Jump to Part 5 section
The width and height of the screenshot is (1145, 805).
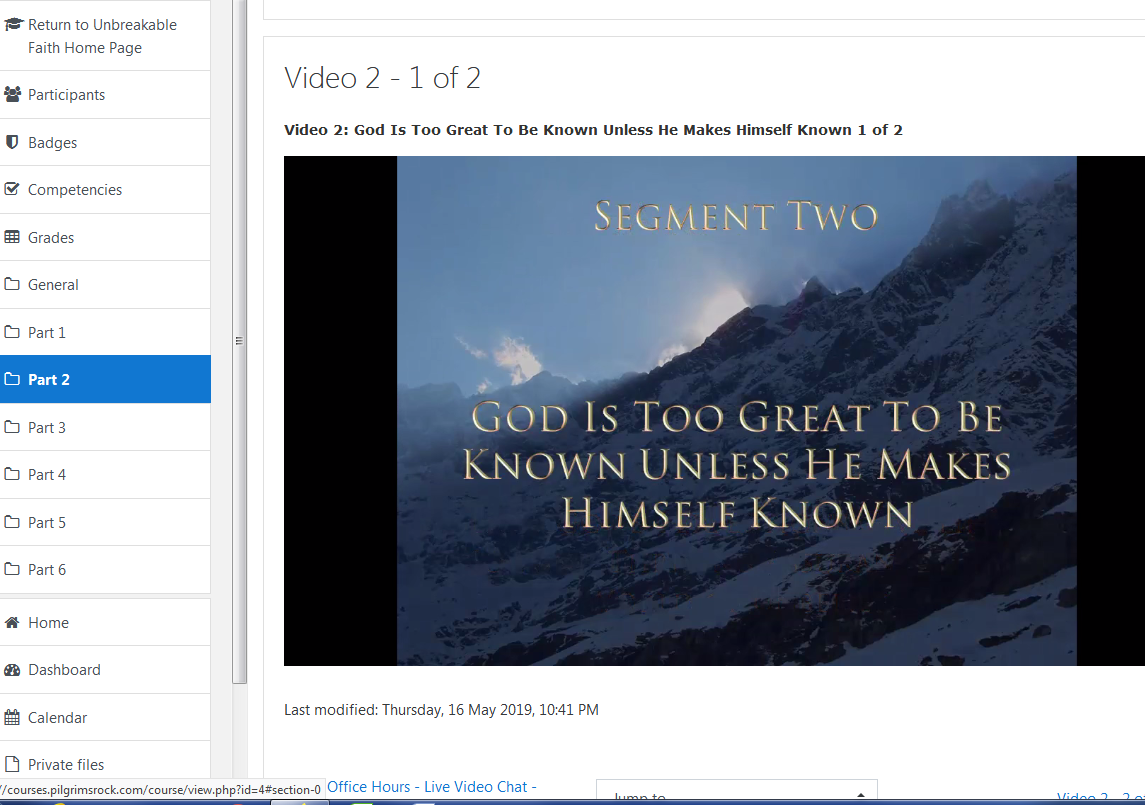[x=47, y=523]
